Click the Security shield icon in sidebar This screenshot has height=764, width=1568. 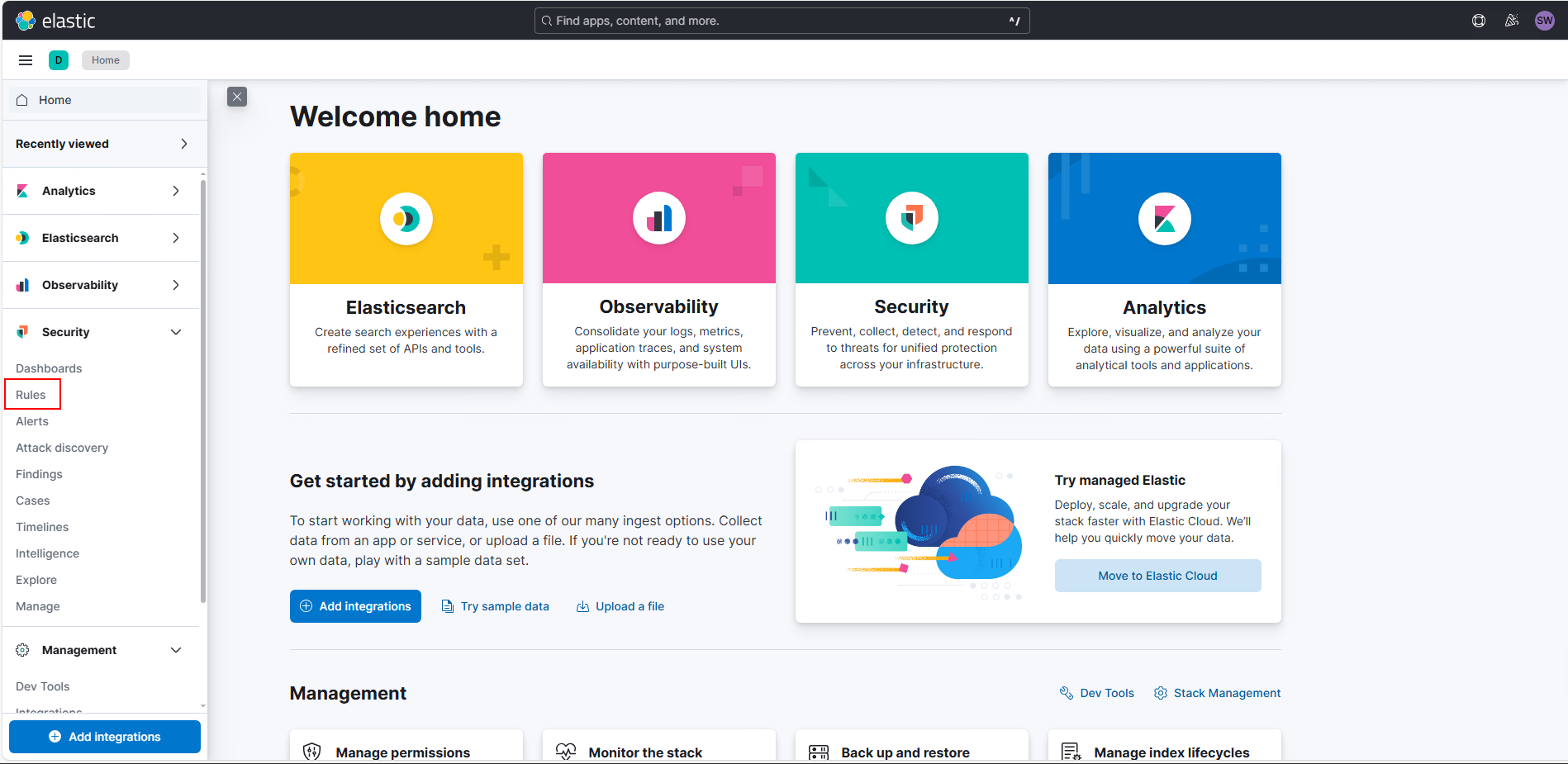point(22,332)
